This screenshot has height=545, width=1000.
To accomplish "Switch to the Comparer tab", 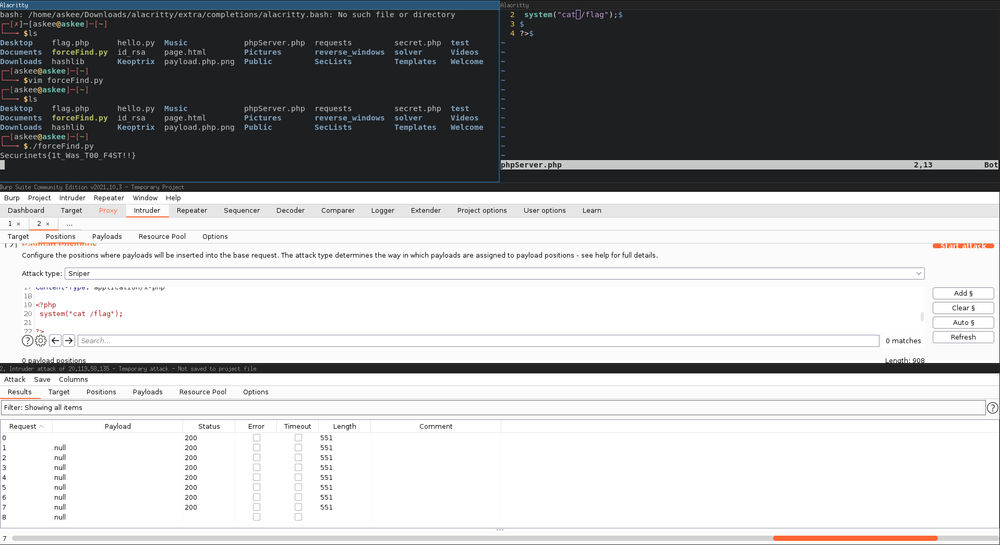I will [337, 210].
